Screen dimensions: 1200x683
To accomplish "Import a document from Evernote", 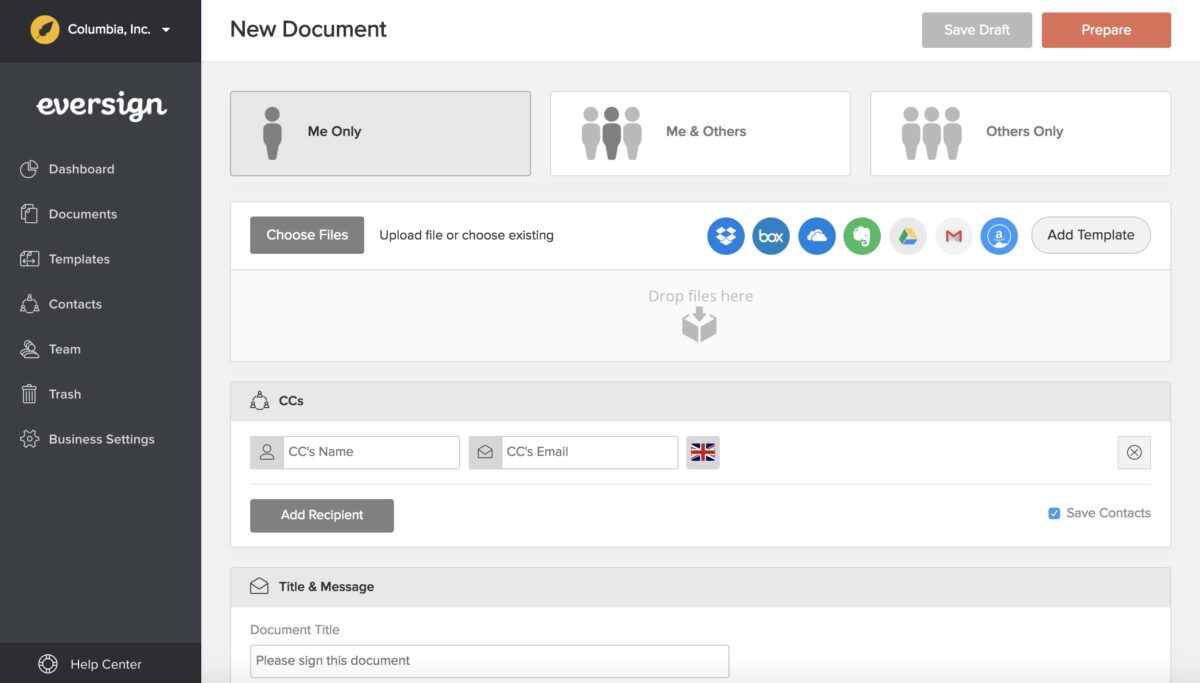I will click(862, 235).
